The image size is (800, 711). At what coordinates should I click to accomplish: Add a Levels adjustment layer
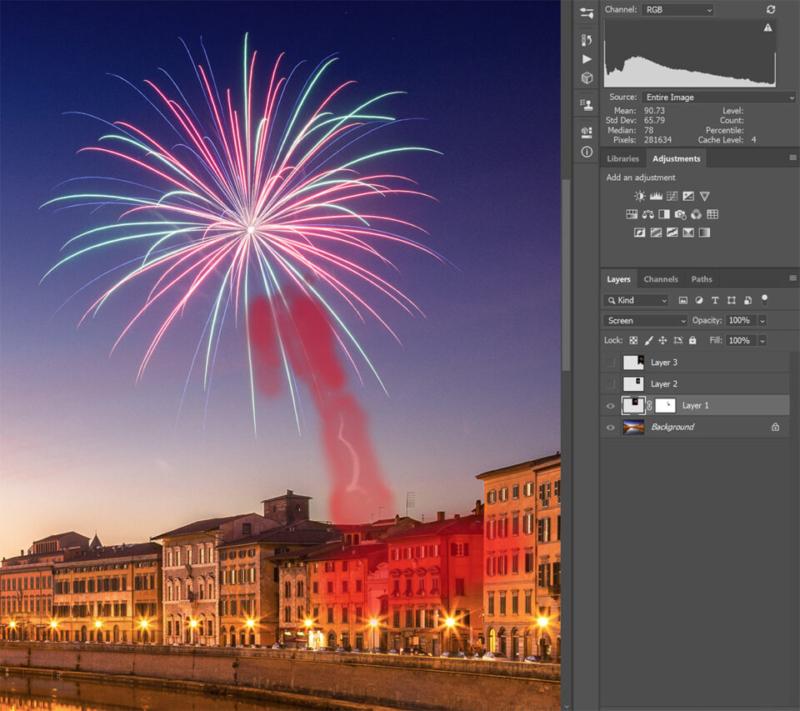(656, 196)
